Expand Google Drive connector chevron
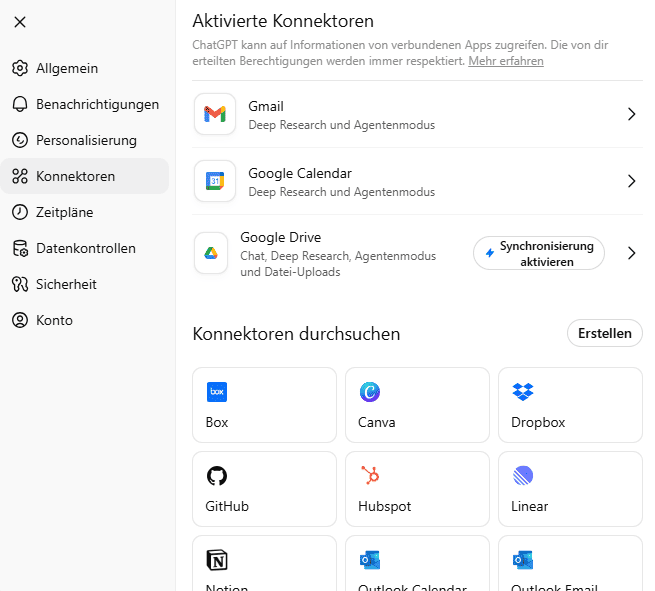 (x=631, y=253)
